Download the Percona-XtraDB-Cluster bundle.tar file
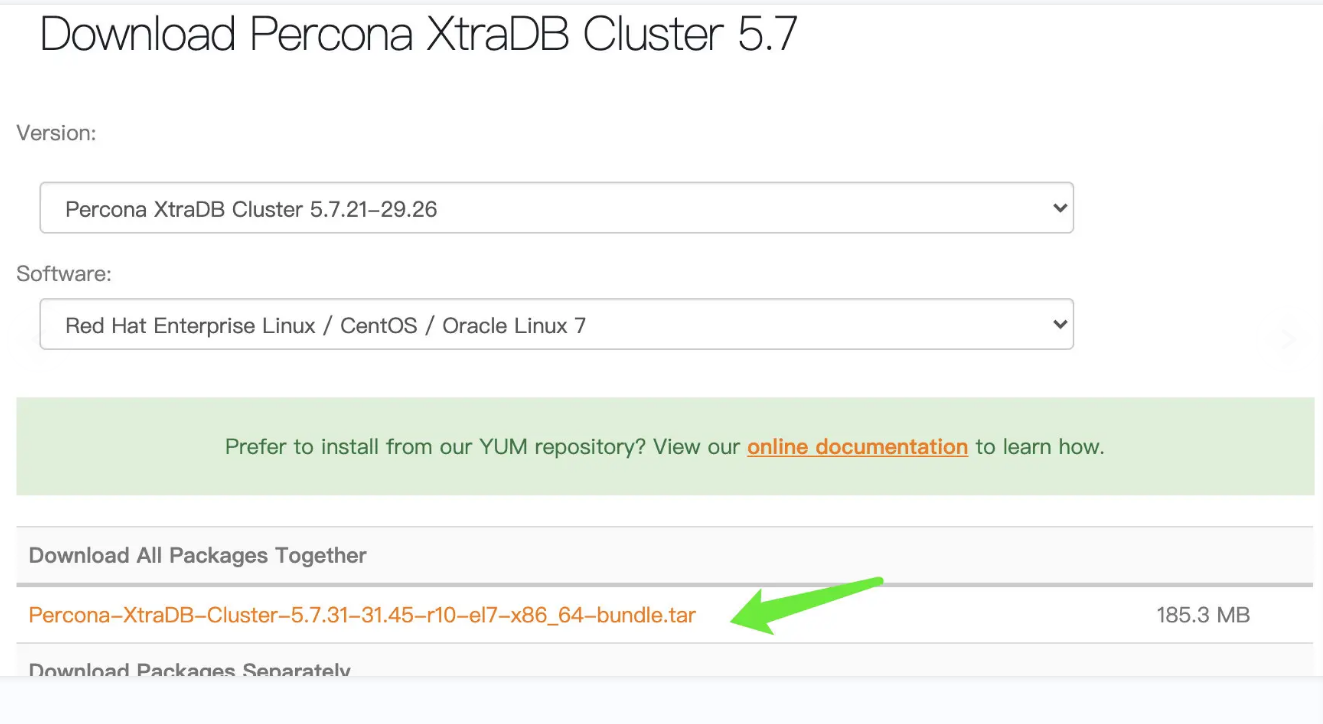 pyautogui.click(x=362, y=615)
